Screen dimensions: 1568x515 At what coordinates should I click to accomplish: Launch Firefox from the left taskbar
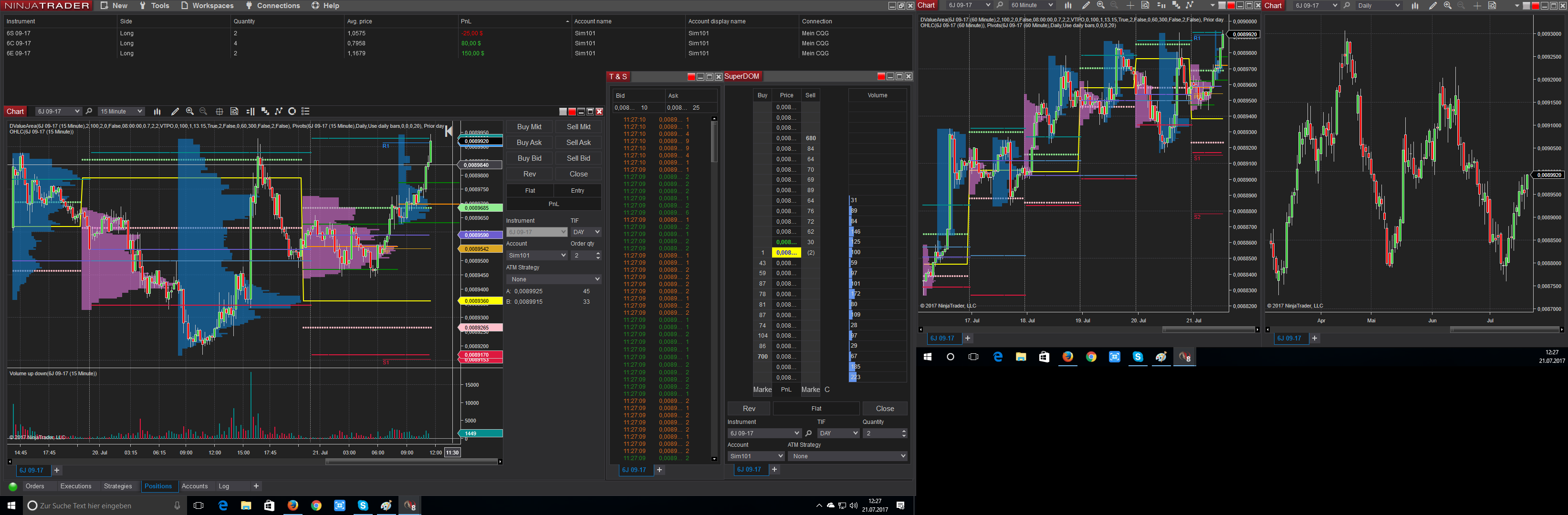[293, 505]
